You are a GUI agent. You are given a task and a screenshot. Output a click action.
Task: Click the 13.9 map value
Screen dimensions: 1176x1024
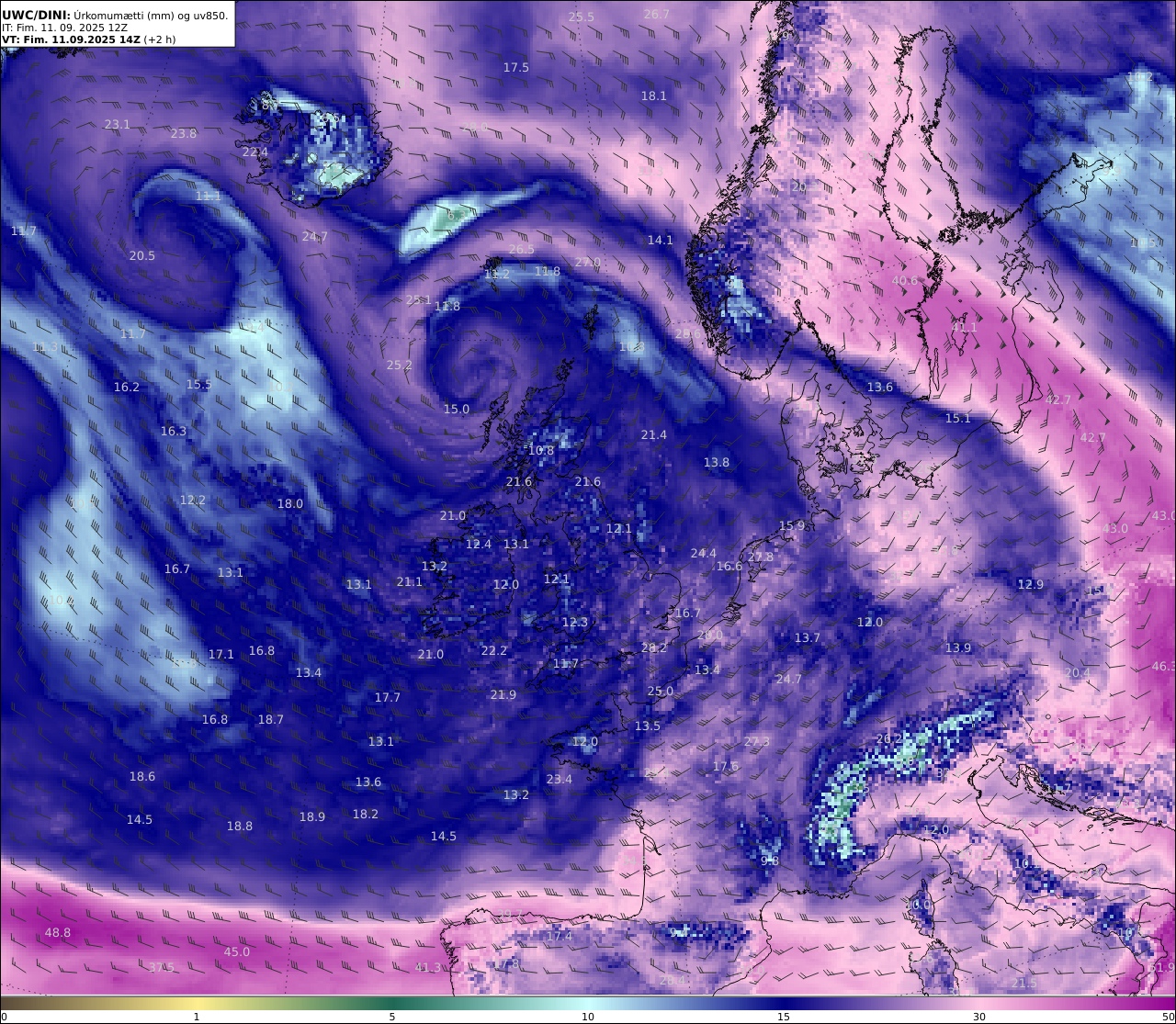click(958, 648)
